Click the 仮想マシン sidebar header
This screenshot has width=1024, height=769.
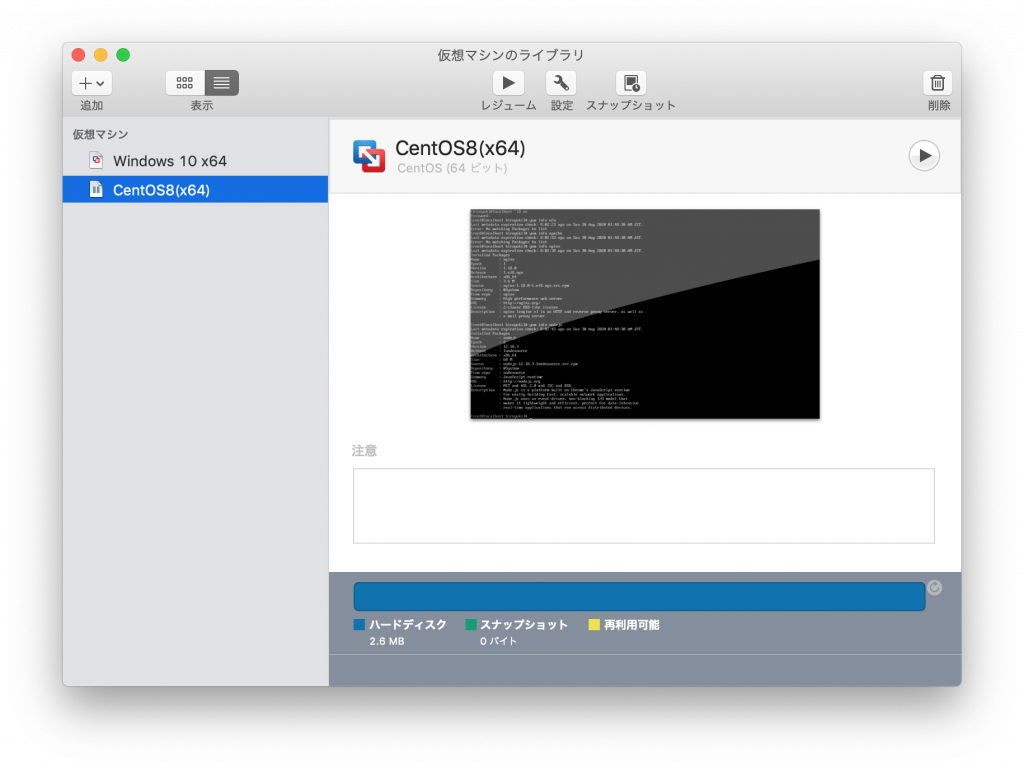pos(100,134)
